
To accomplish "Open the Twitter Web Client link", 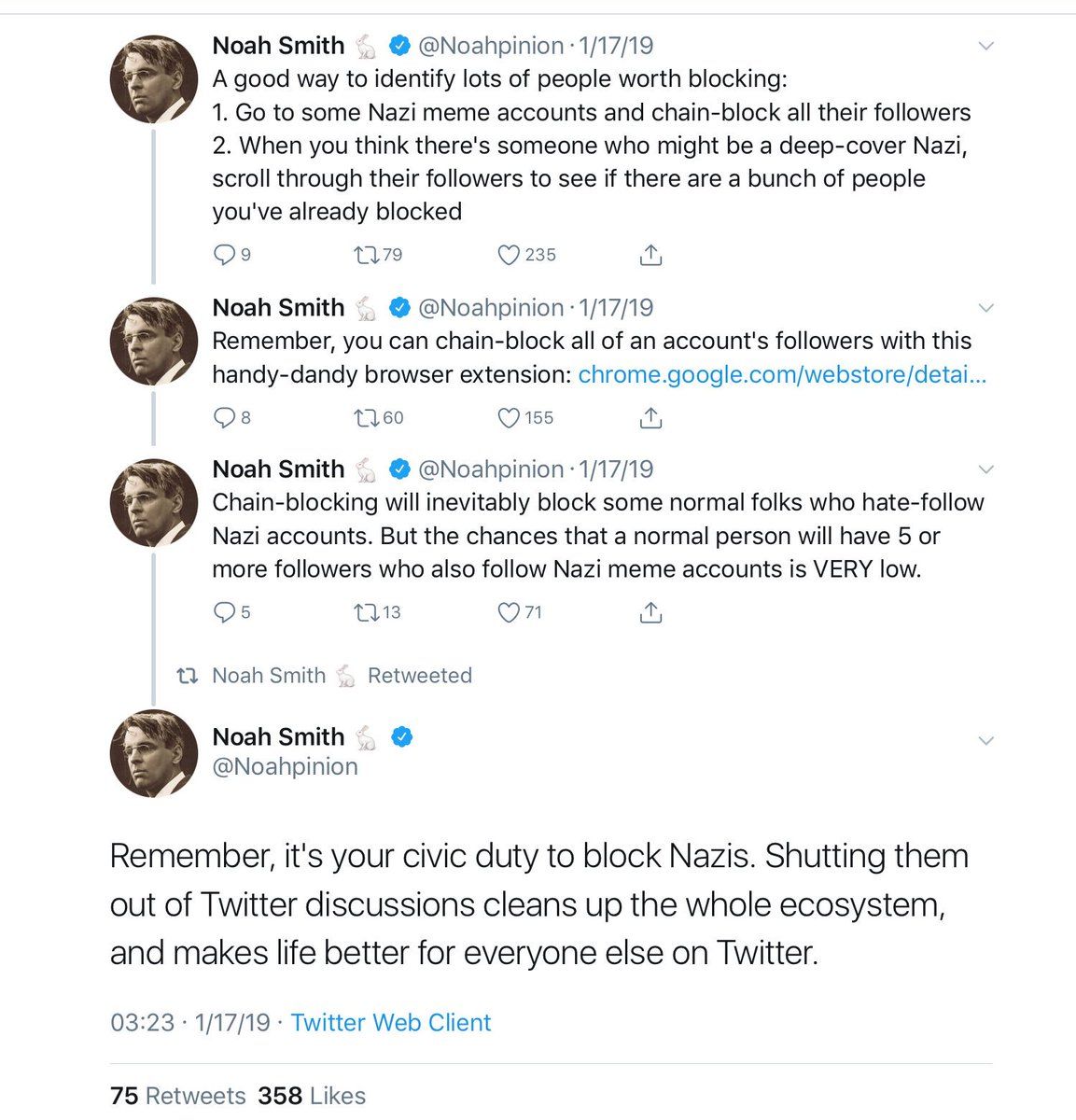I will pos(390,1023).
